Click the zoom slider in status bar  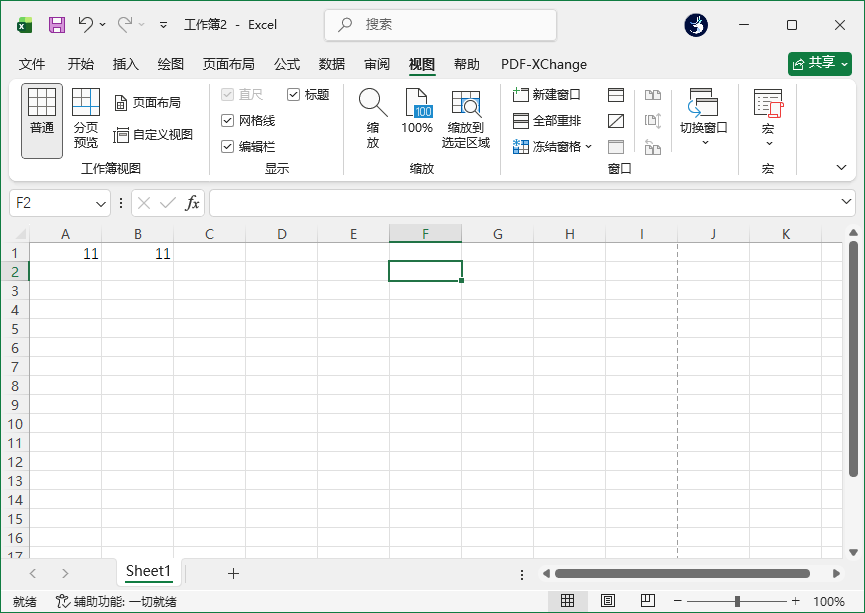click(737, 601)
